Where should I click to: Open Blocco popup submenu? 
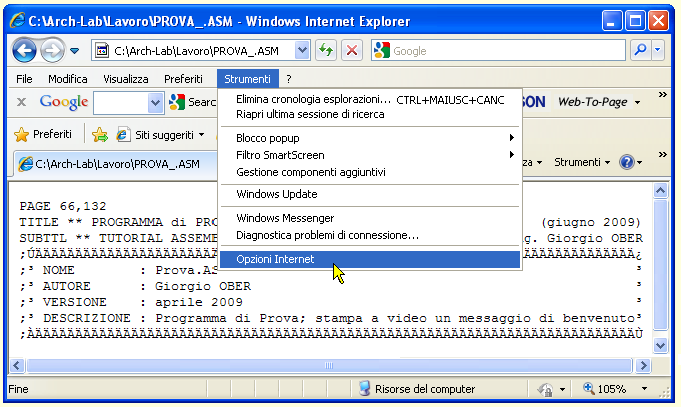[x=370, y=138]
